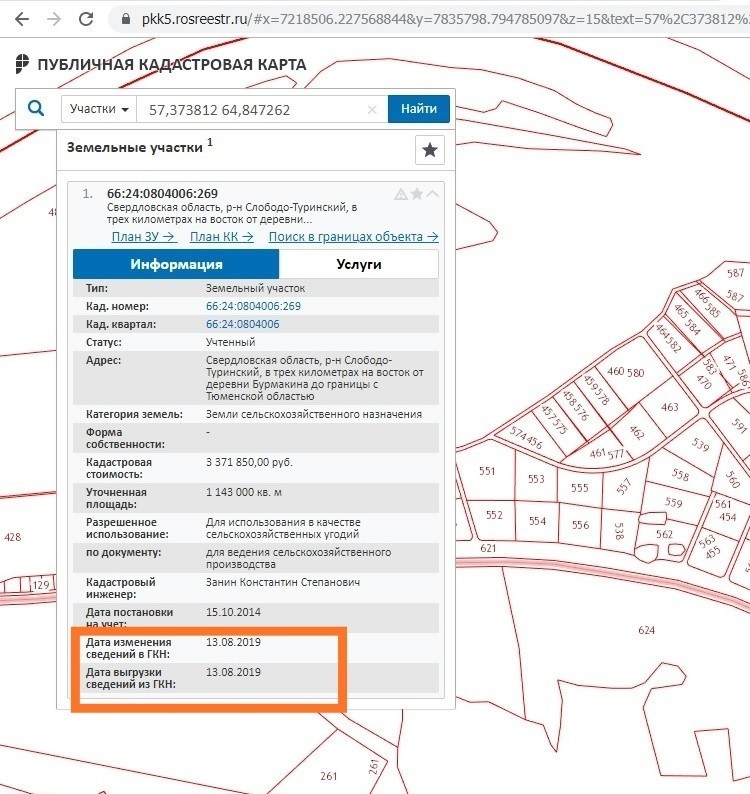Image resolution: width=750 pixels, height=794 pixels.
Task: Click cadastral number link 66:24:0804006:269
Action: [253, 306]
